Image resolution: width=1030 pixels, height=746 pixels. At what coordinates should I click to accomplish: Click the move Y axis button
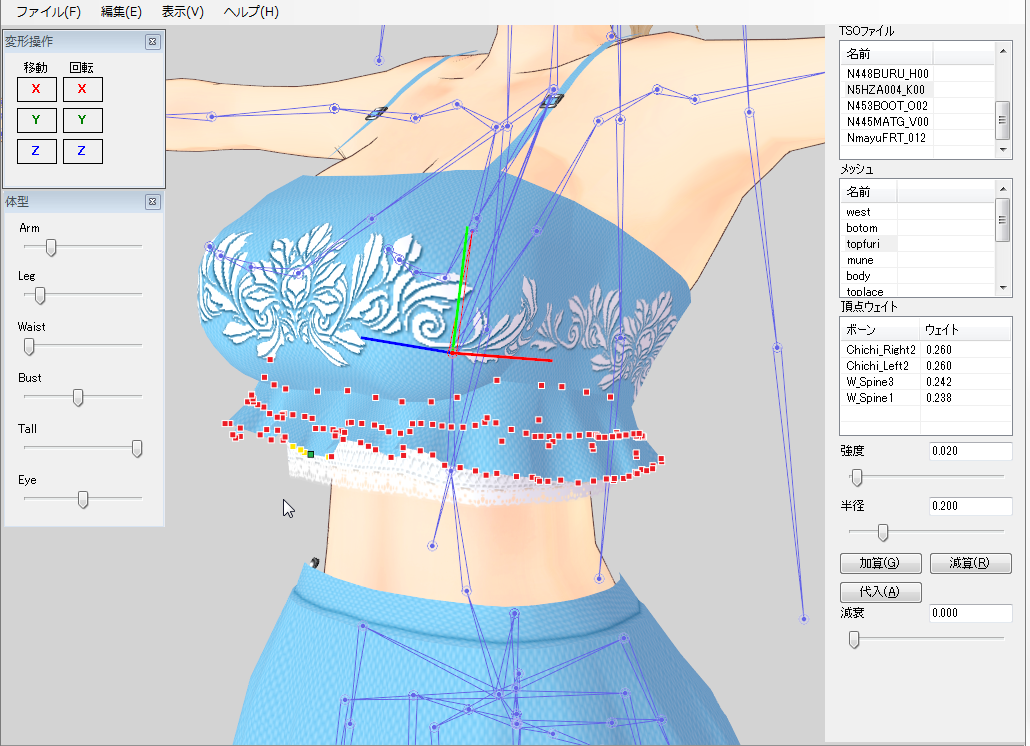[x=36, y=121]
